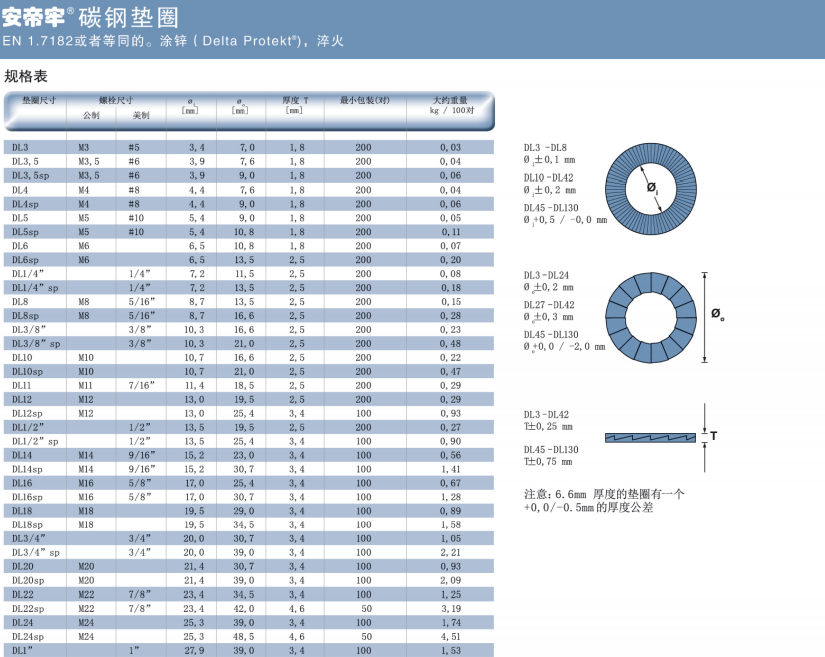Click the 4,51 weight value
Viewport: 825px width, 657px height.
click(x=450, y=636)
